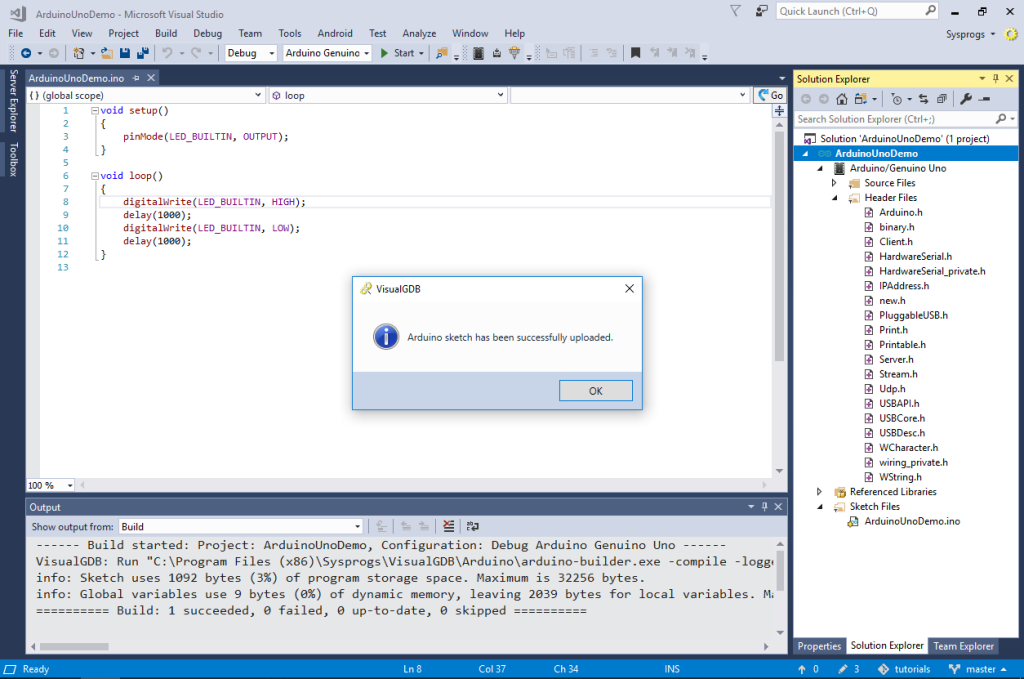The width and height of the screenshot is (1024, 679).
Task: Open the (global scope) dropdown
Action: tap(146, 95)
